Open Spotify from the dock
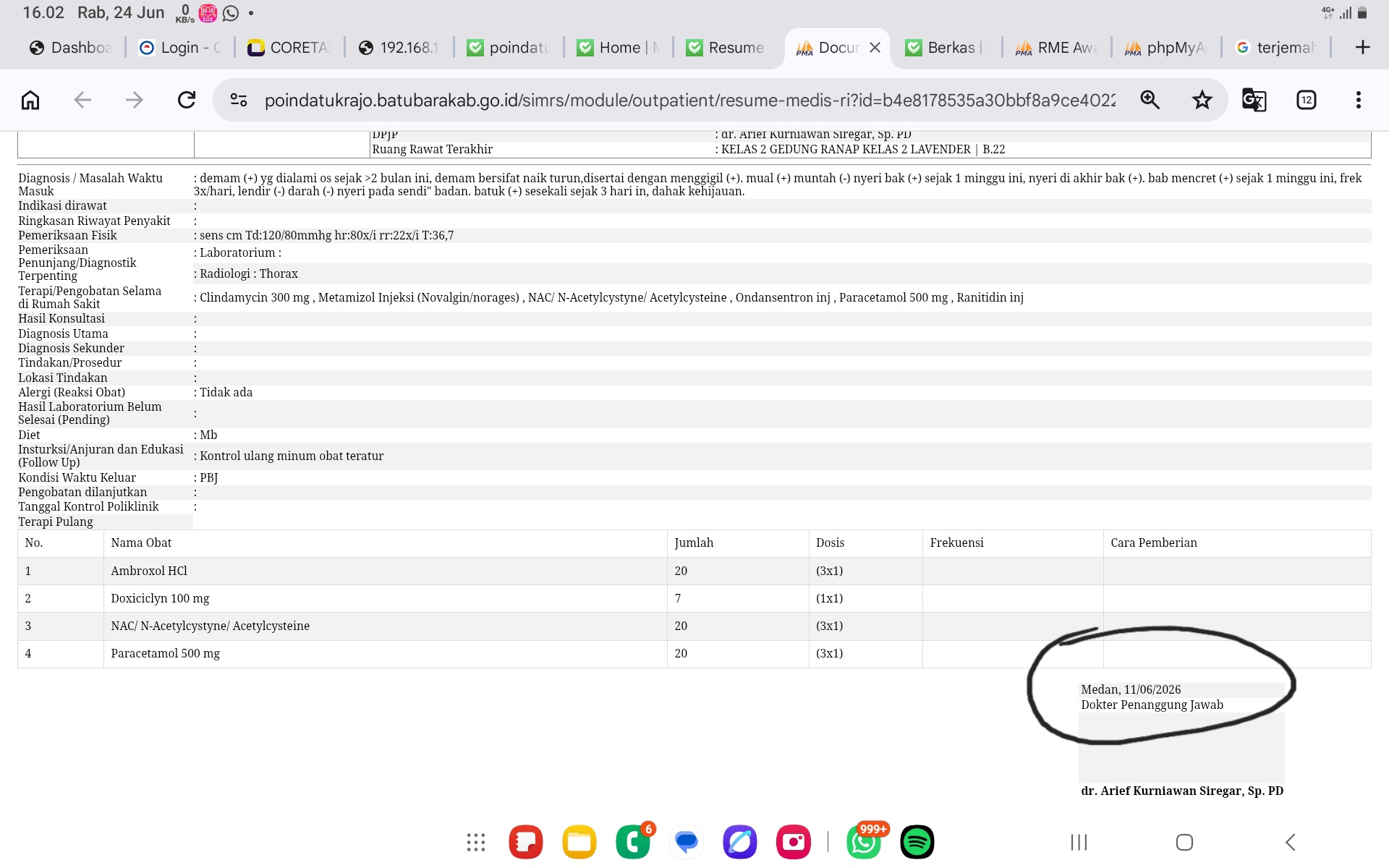 coord(917,842)
